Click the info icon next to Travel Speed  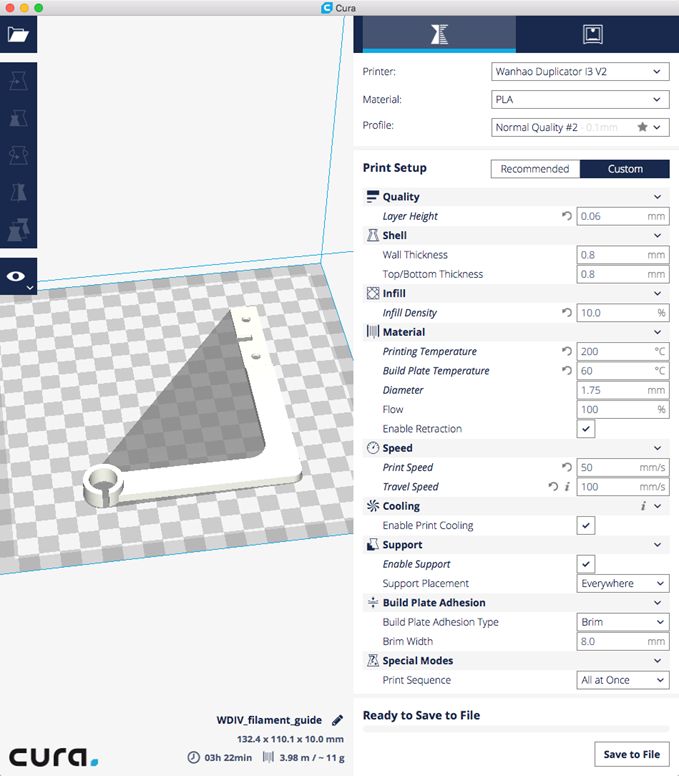(567, 486)
